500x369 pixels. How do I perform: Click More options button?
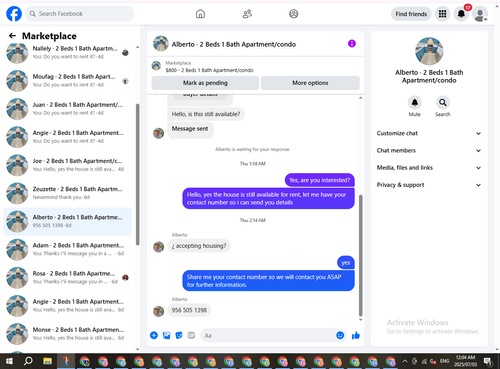pos(310,83)
